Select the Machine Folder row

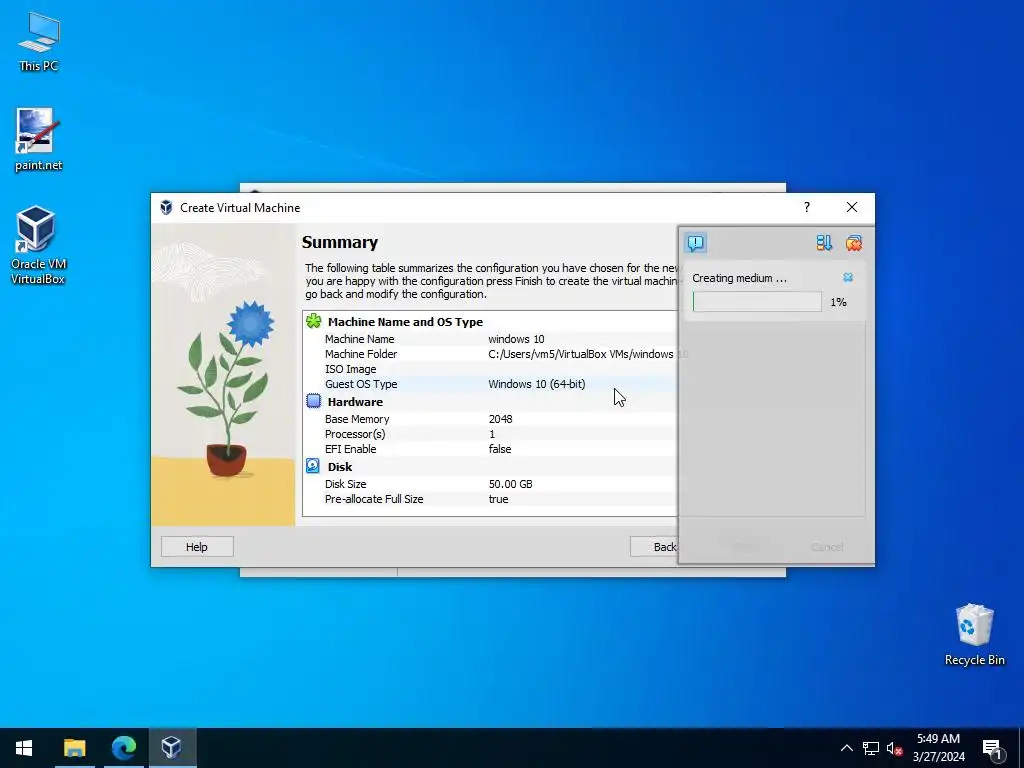[490, 354]
